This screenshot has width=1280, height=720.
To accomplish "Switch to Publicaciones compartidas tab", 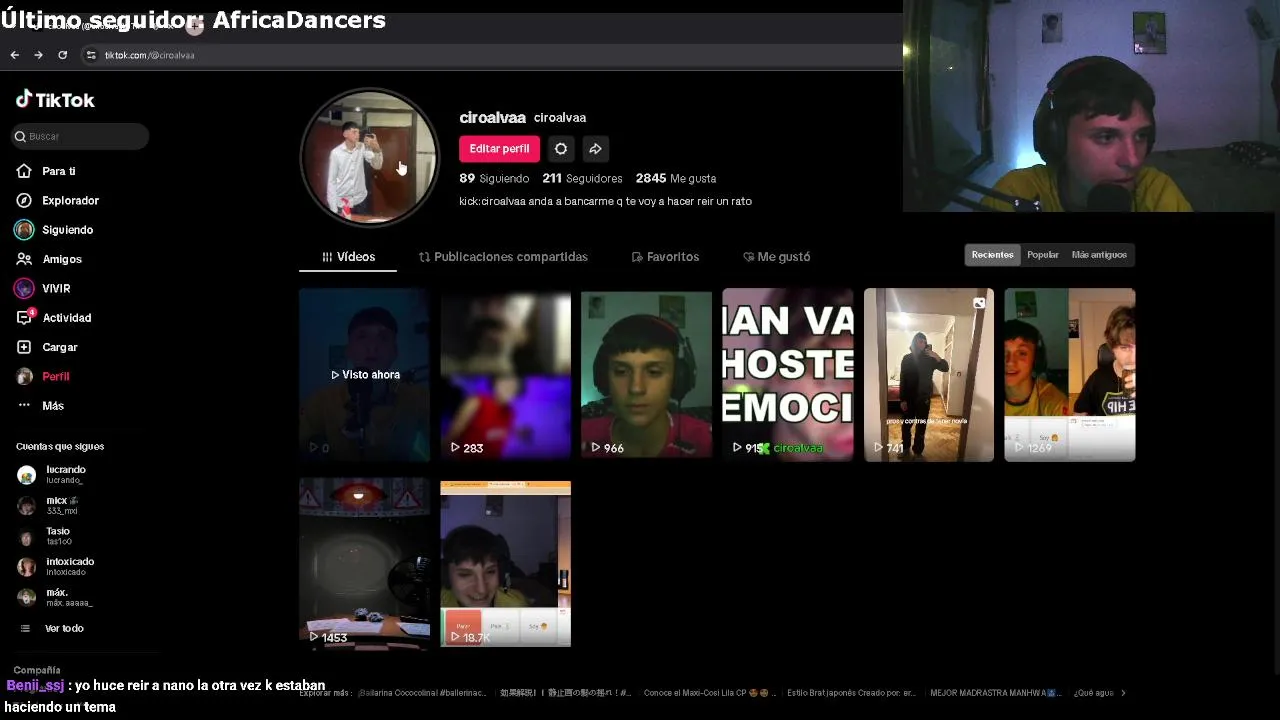I will [x=503, y=257].
